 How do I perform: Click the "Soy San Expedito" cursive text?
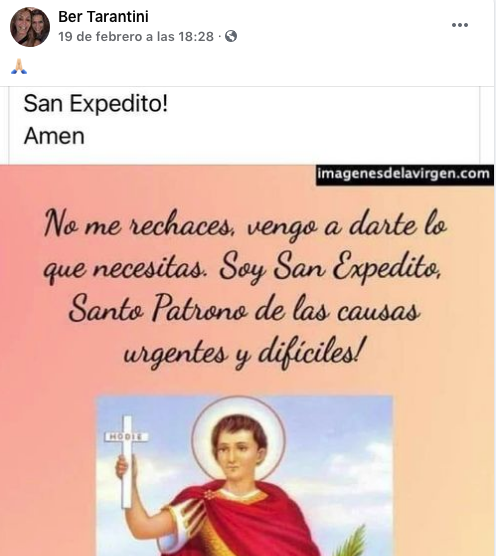(x=330, y=267)
